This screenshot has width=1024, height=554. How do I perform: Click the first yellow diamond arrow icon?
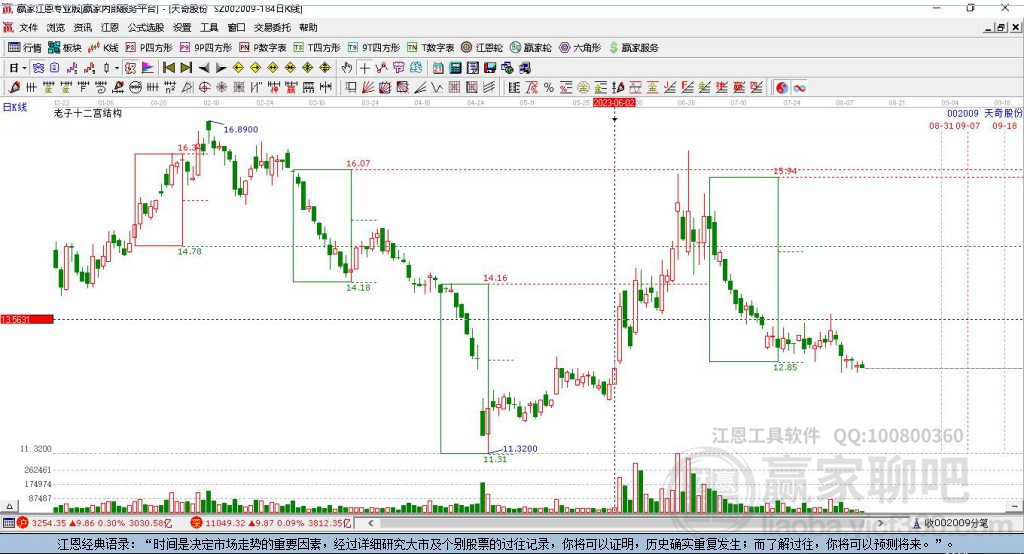tap(238, 67)
